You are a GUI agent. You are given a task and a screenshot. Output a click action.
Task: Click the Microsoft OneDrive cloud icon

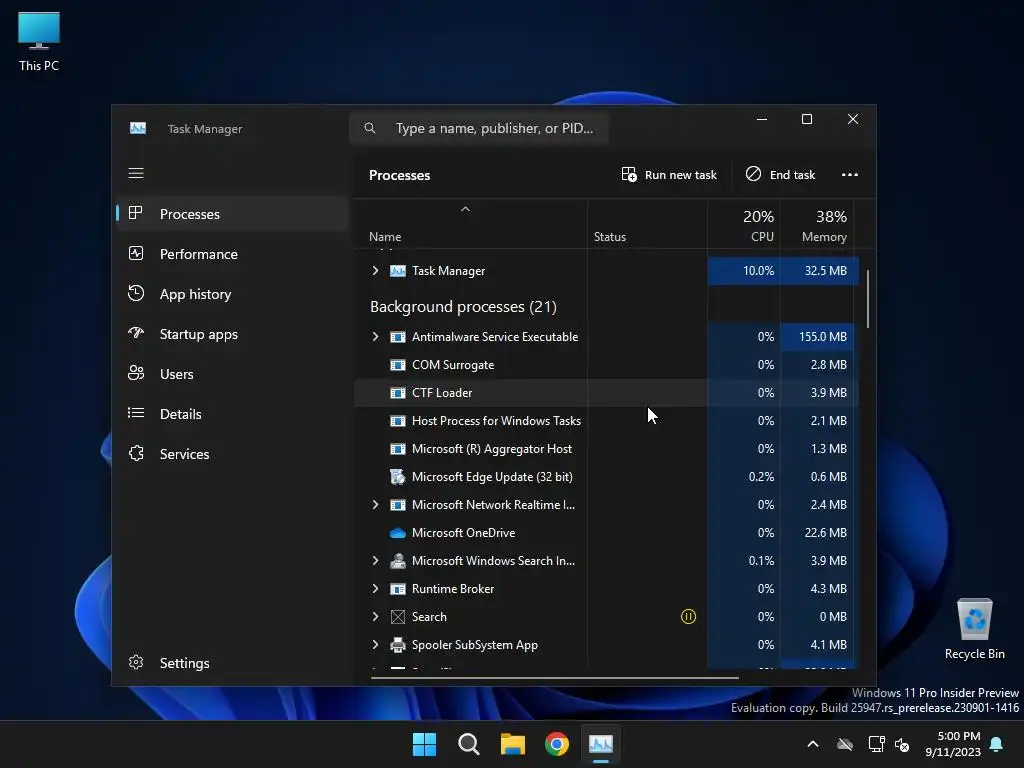pyautogui.click(x=398, y=533)
